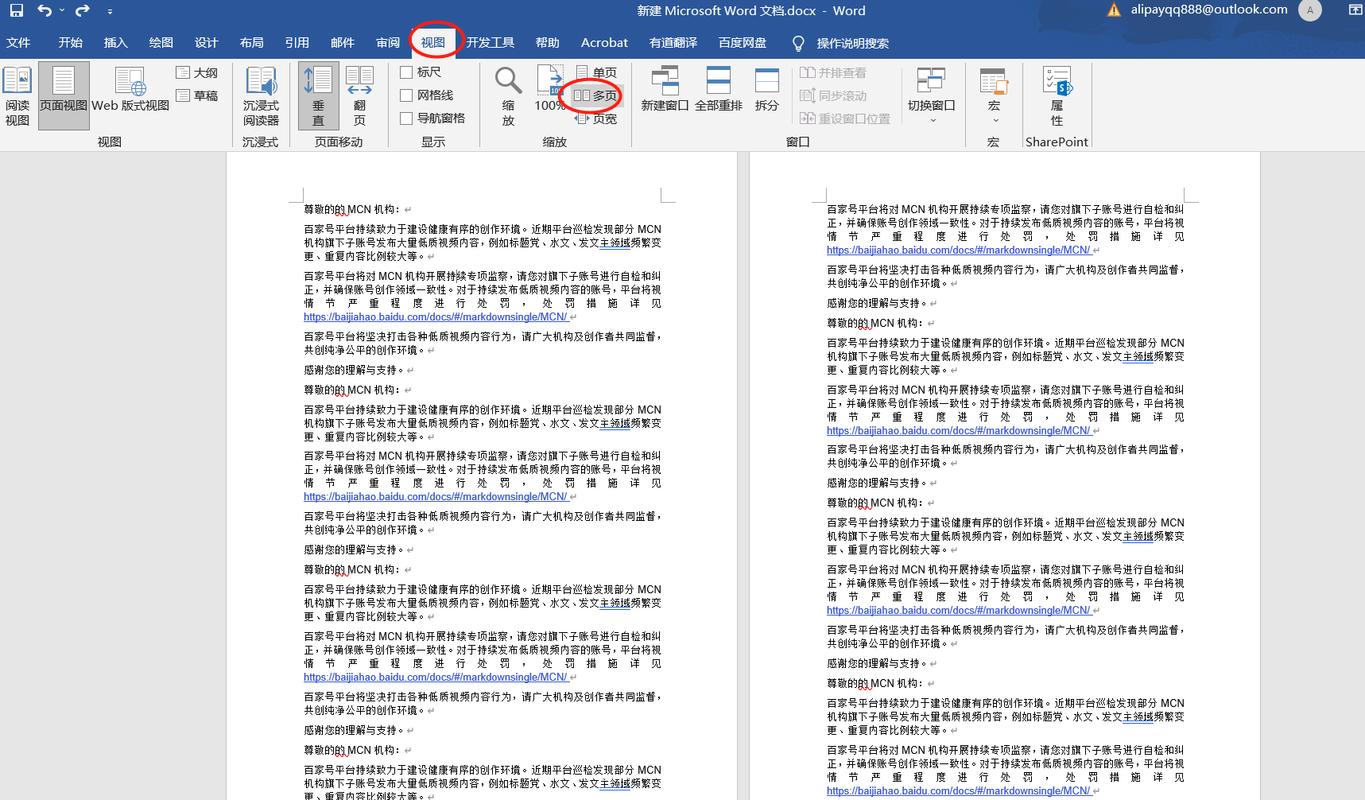Switch to the 审阅 Review tab
The image size is (1365, 800).
pos(388,43)
